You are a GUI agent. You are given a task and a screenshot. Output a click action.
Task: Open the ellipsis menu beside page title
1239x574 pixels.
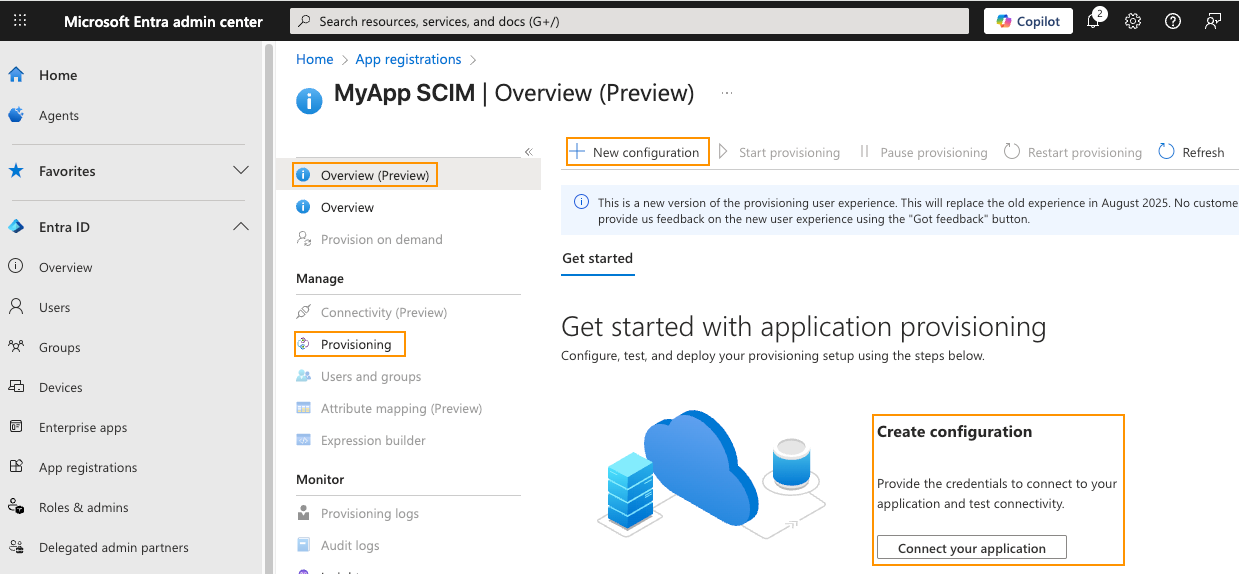[x=727, y=93]
